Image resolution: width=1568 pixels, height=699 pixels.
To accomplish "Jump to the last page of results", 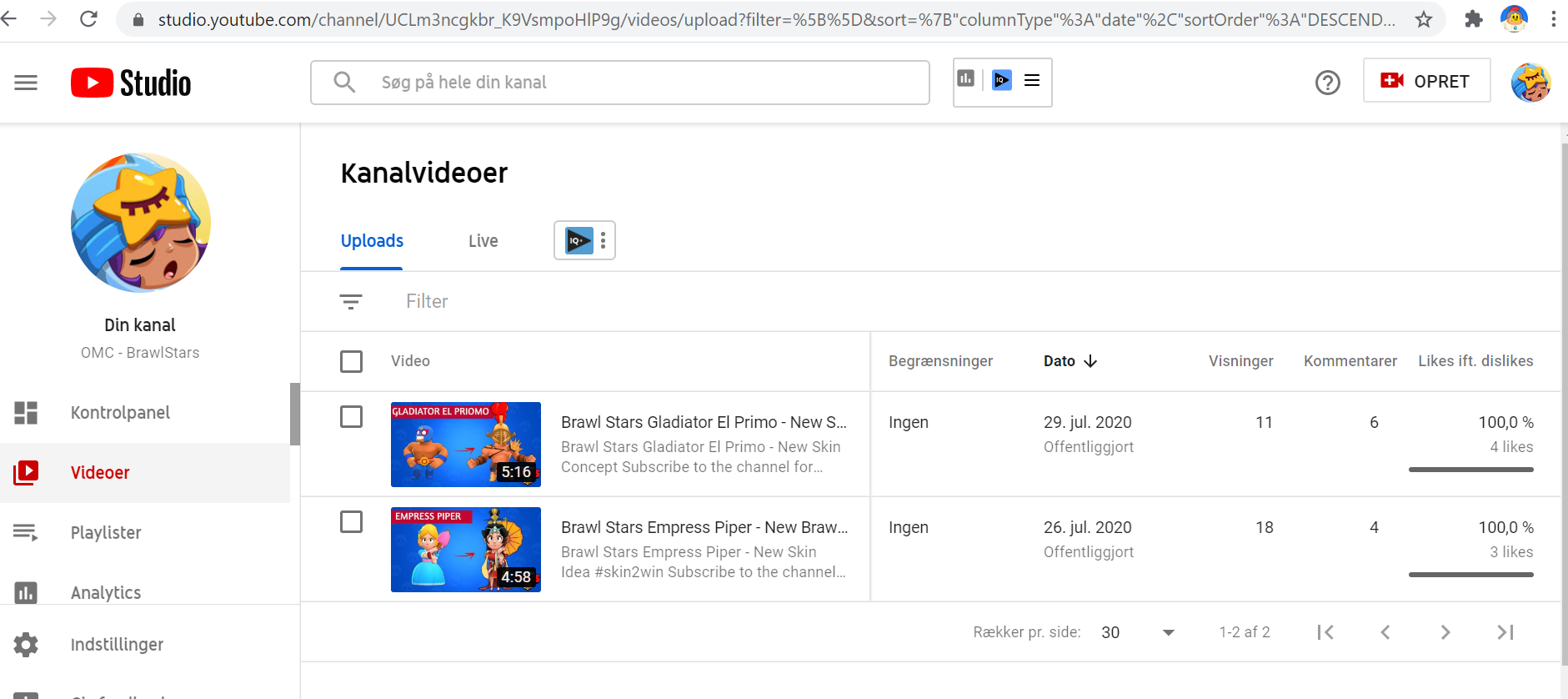I will coord(1505,632).
